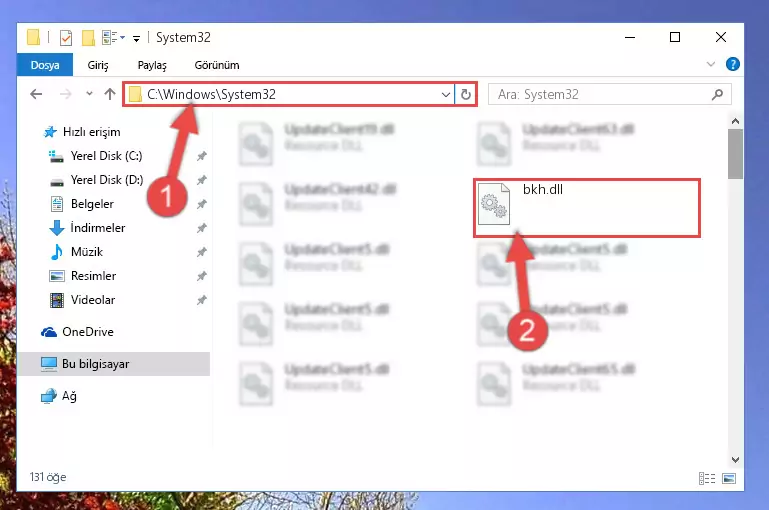Close the System32 window

tap(720, 37)
